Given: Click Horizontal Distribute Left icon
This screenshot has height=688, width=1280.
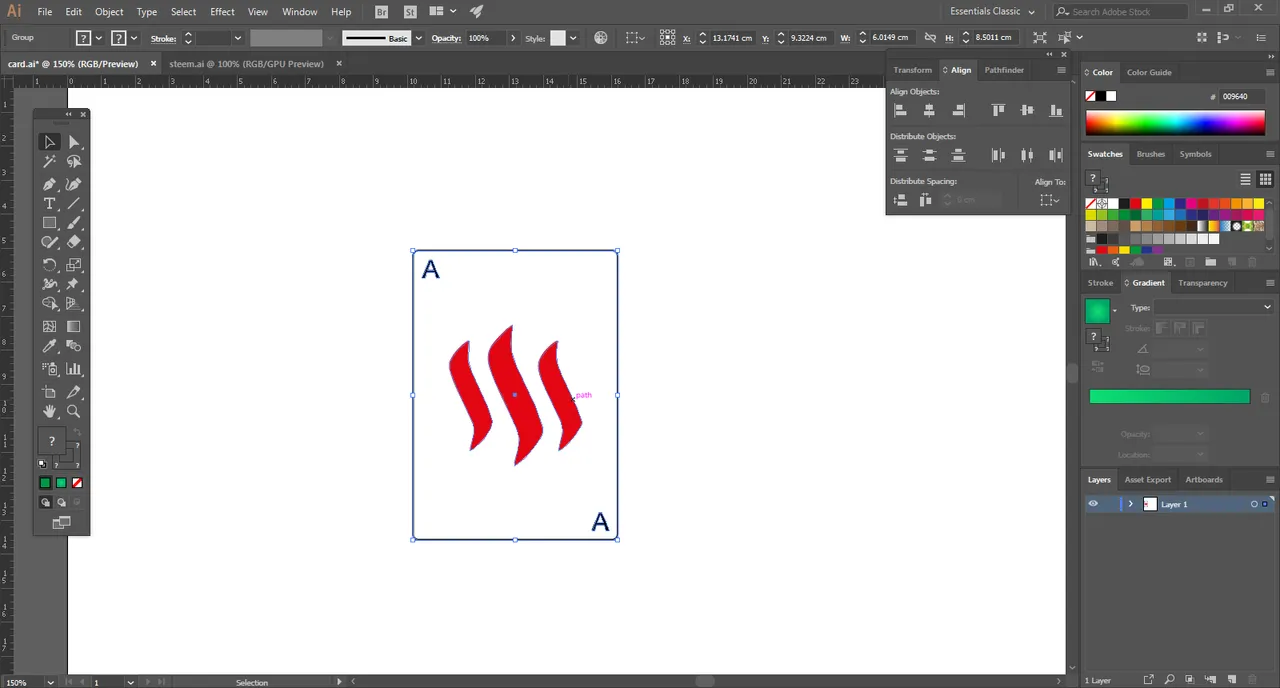Looking at the screenshot, I should [998, 155].
